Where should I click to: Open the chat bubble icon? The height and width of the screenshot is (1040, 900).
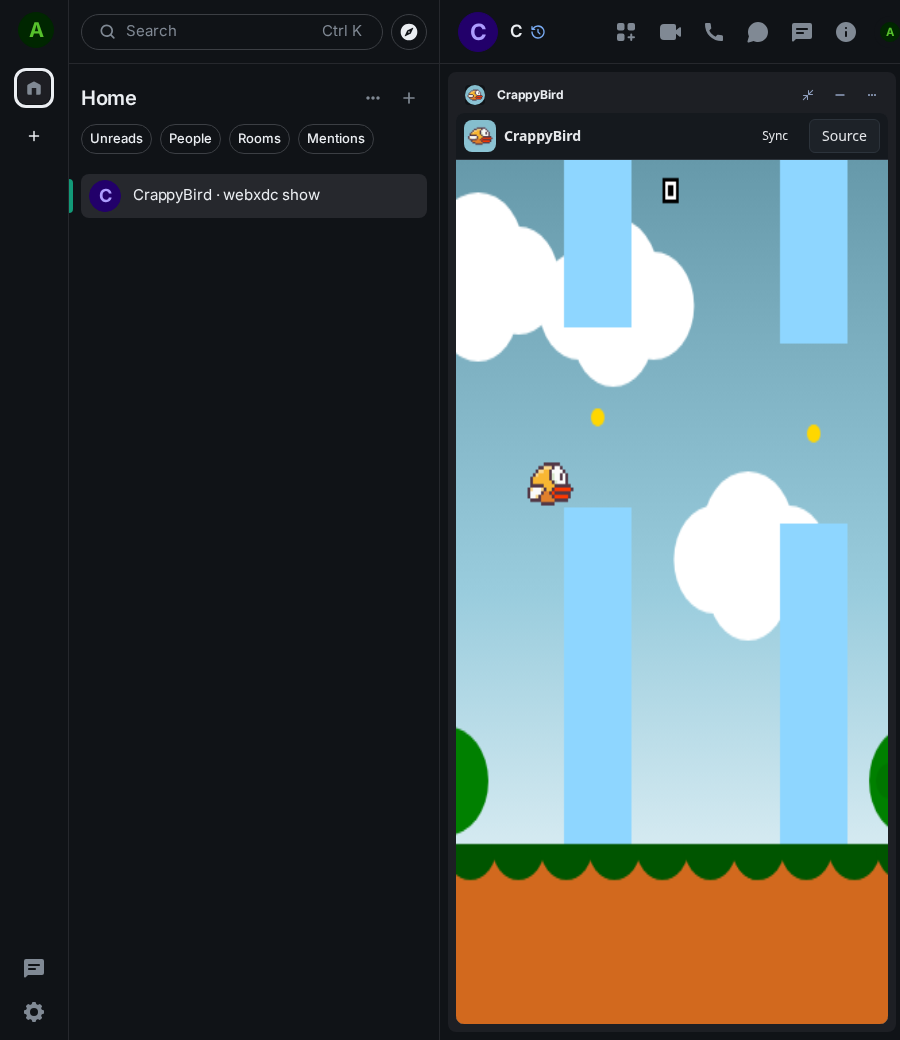point(757,32)
